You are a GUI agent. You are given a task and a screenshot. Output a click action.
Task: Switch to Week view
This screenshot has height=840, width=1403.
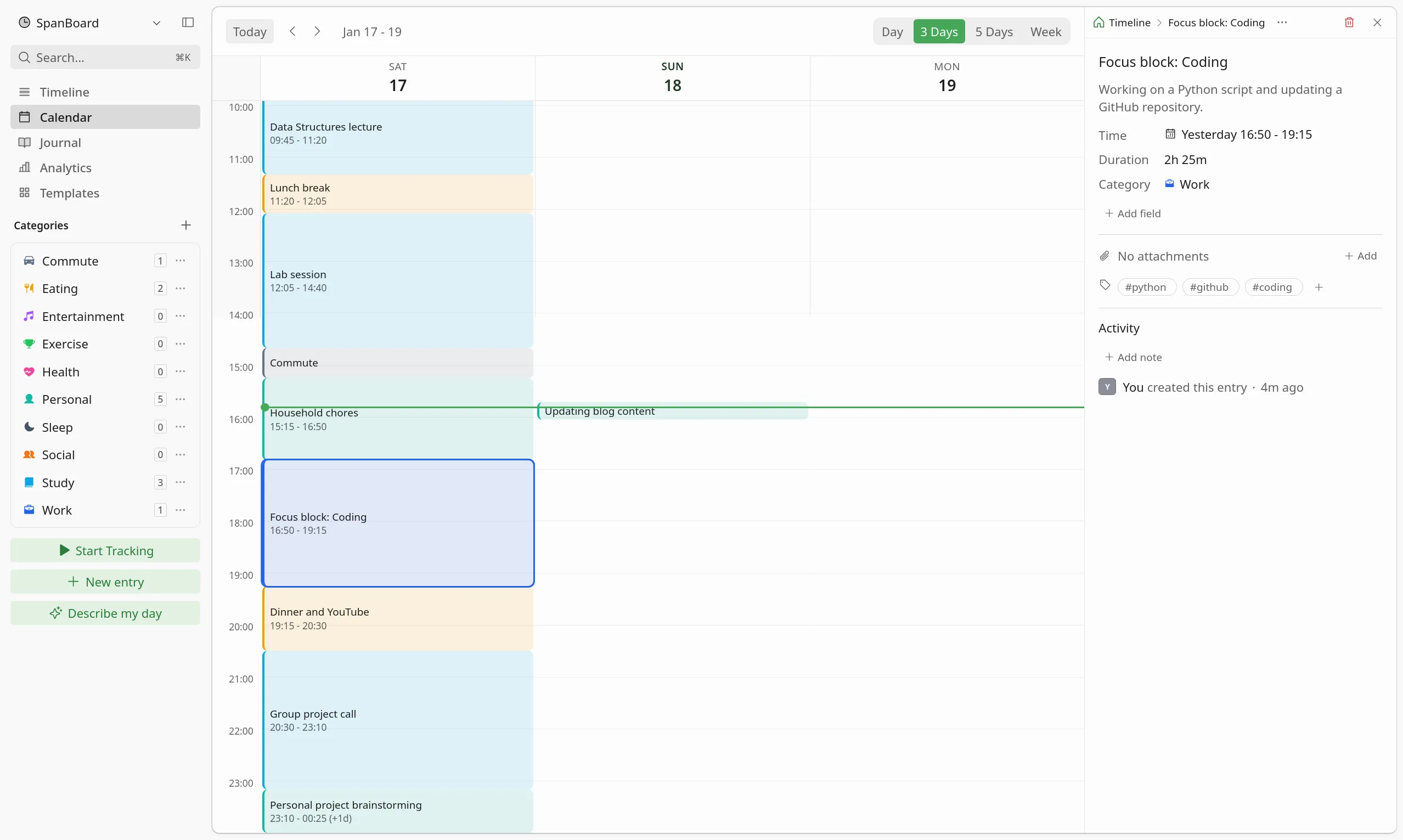click(x=1044, y=32)
